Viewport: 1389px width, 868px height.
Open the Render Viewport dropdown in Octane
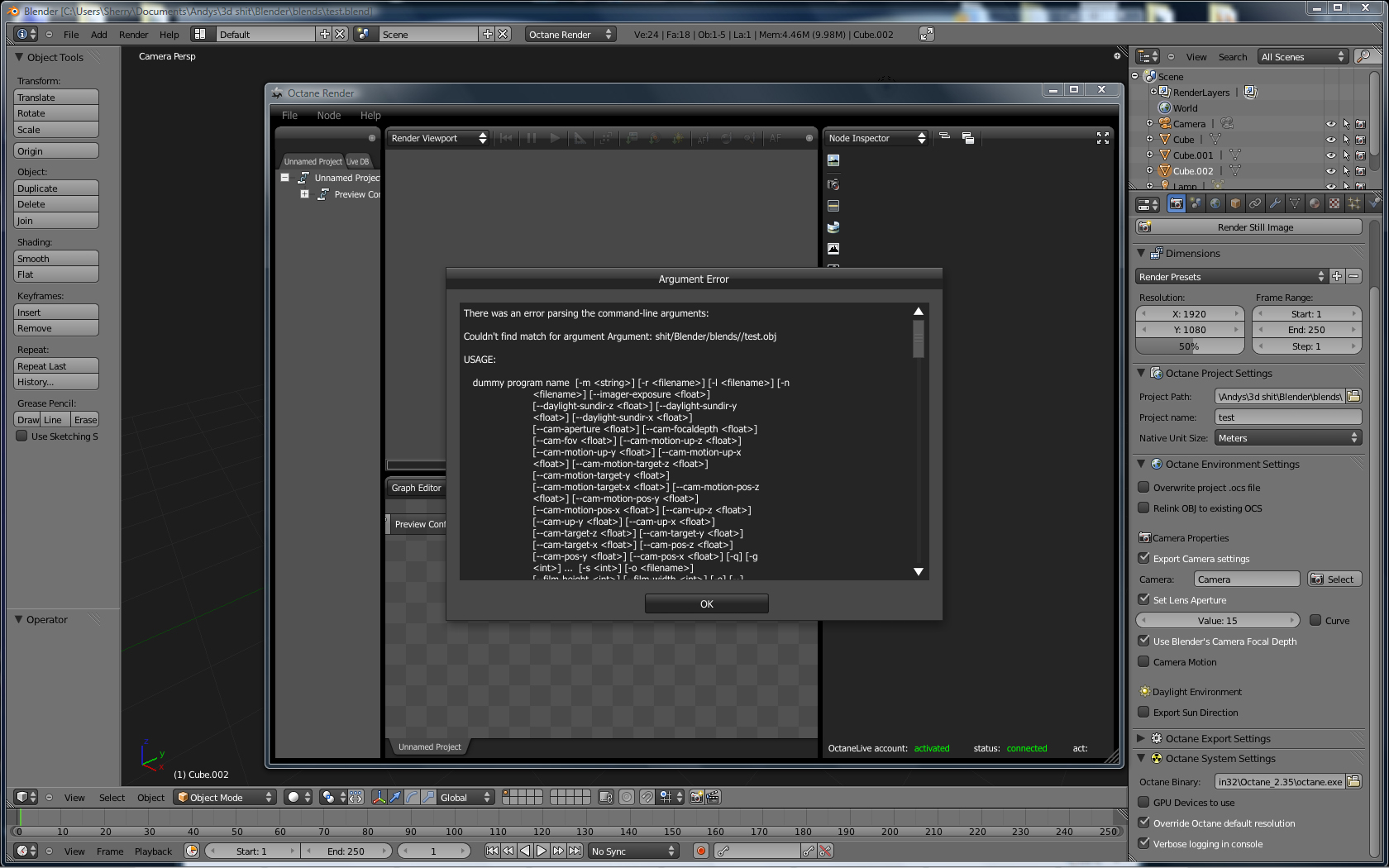438,138
